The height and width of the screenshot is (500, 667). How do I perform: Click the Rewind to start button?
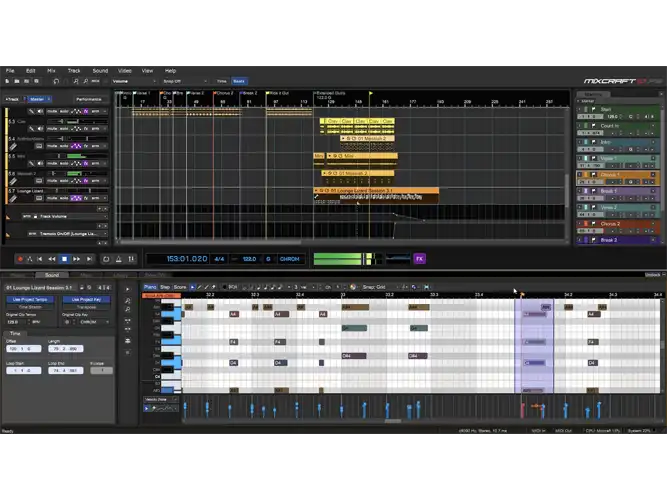coord(40,259)
